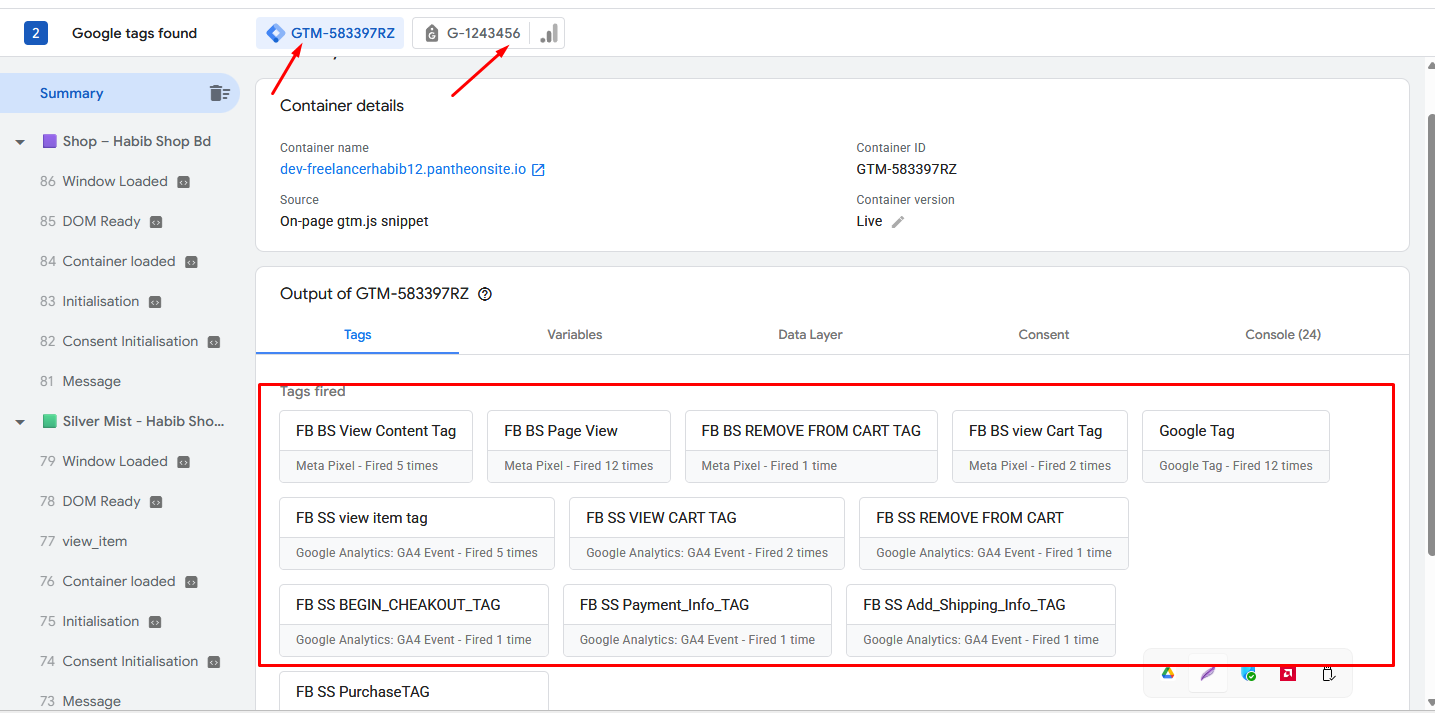This screenshot has width=1435, height=713.
Task: Open FB BS REMOVE FROM CART TAG card
Action: coord(811,446)
